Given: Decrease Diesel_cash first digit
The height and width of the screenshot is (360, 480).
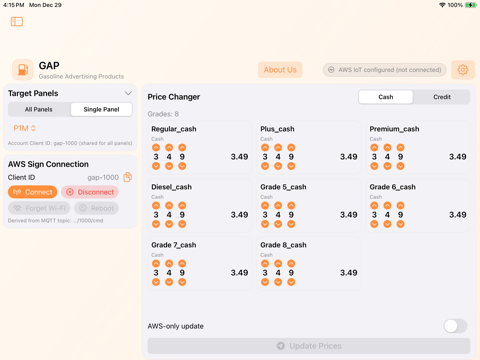Looking at the screenshot, I should click(x=156, y=224).
